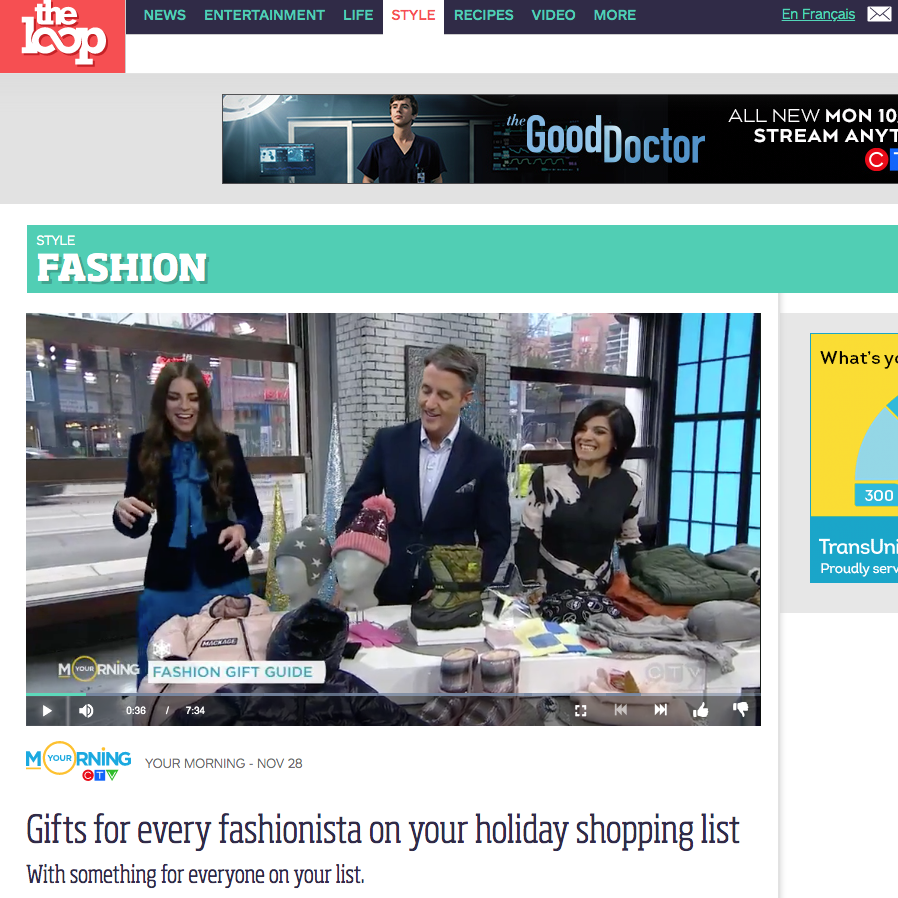This screenshot has height=898, width=898.
Task: Open the NEWS section
Action: [x=164, y=15]
